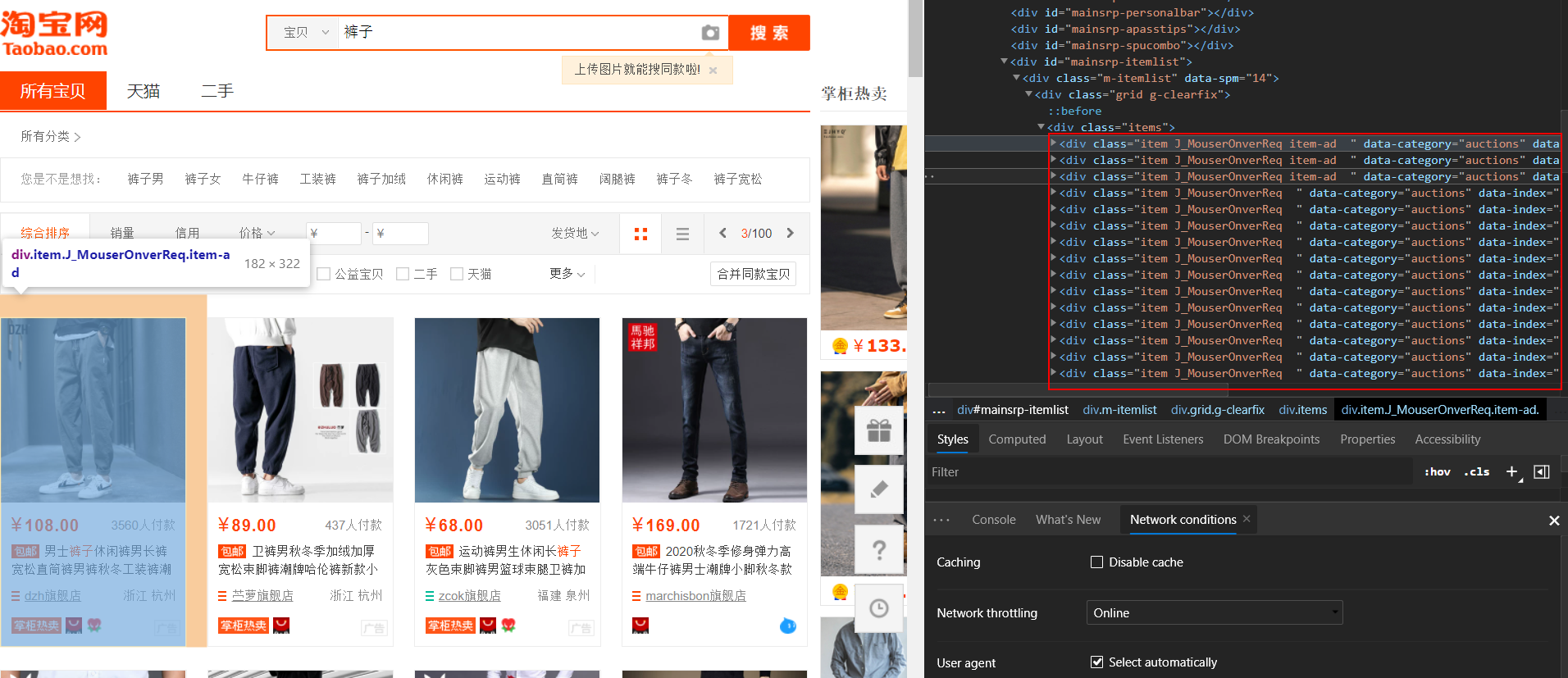1568x678 pixels.
Task: Go to previous results page arrow
Action: point(722,233)
